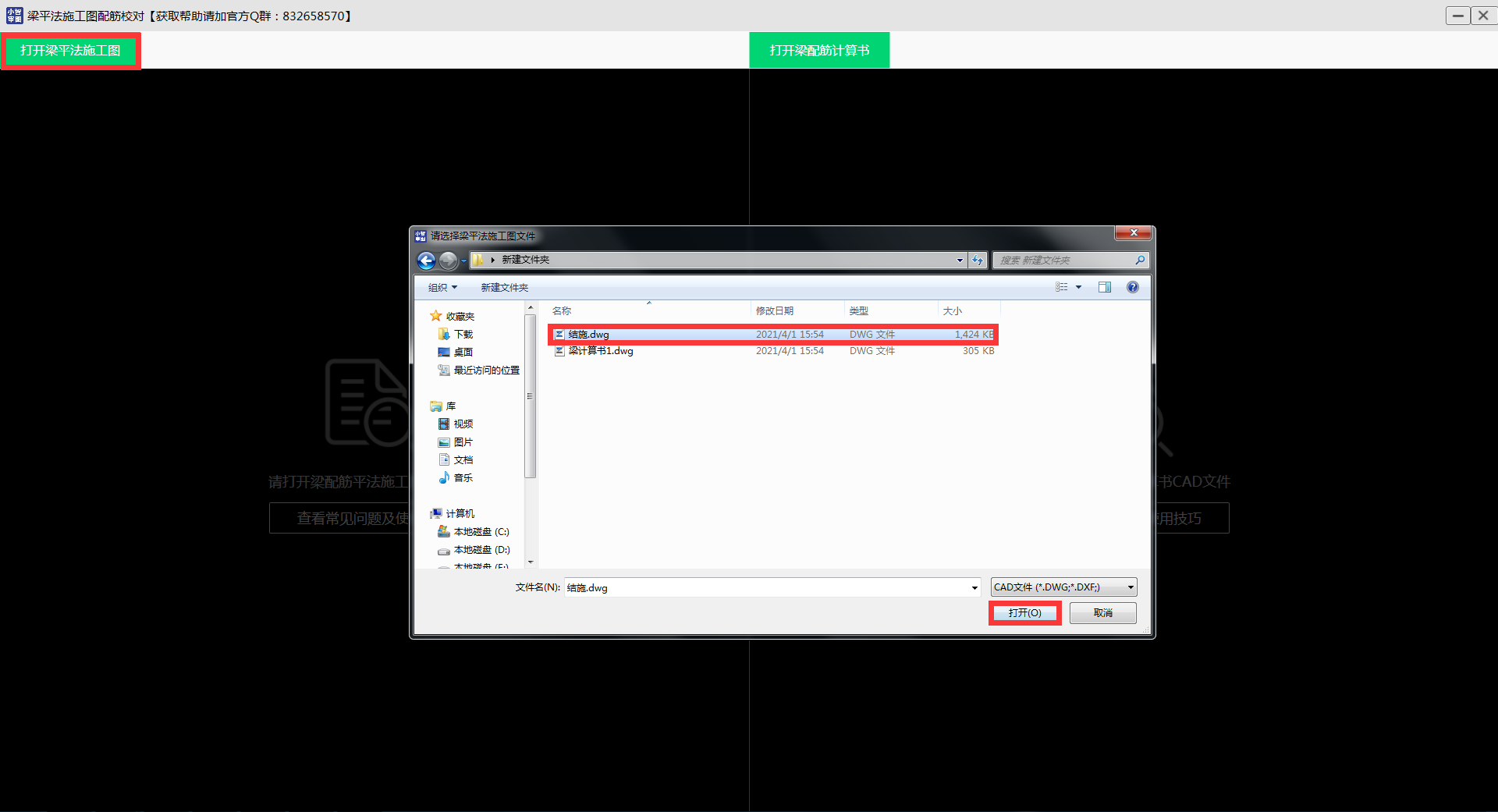The width and height of the screenshot is (1498, 812).
Task: Select the 梁计算书1.dwg file row
Action: 773,351
